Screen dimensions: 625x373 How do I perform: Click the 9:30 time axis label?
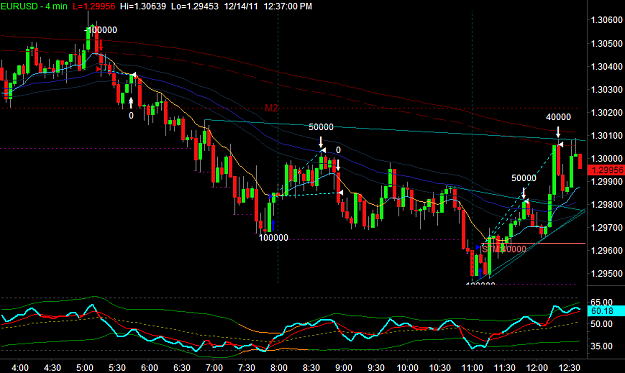375,367
